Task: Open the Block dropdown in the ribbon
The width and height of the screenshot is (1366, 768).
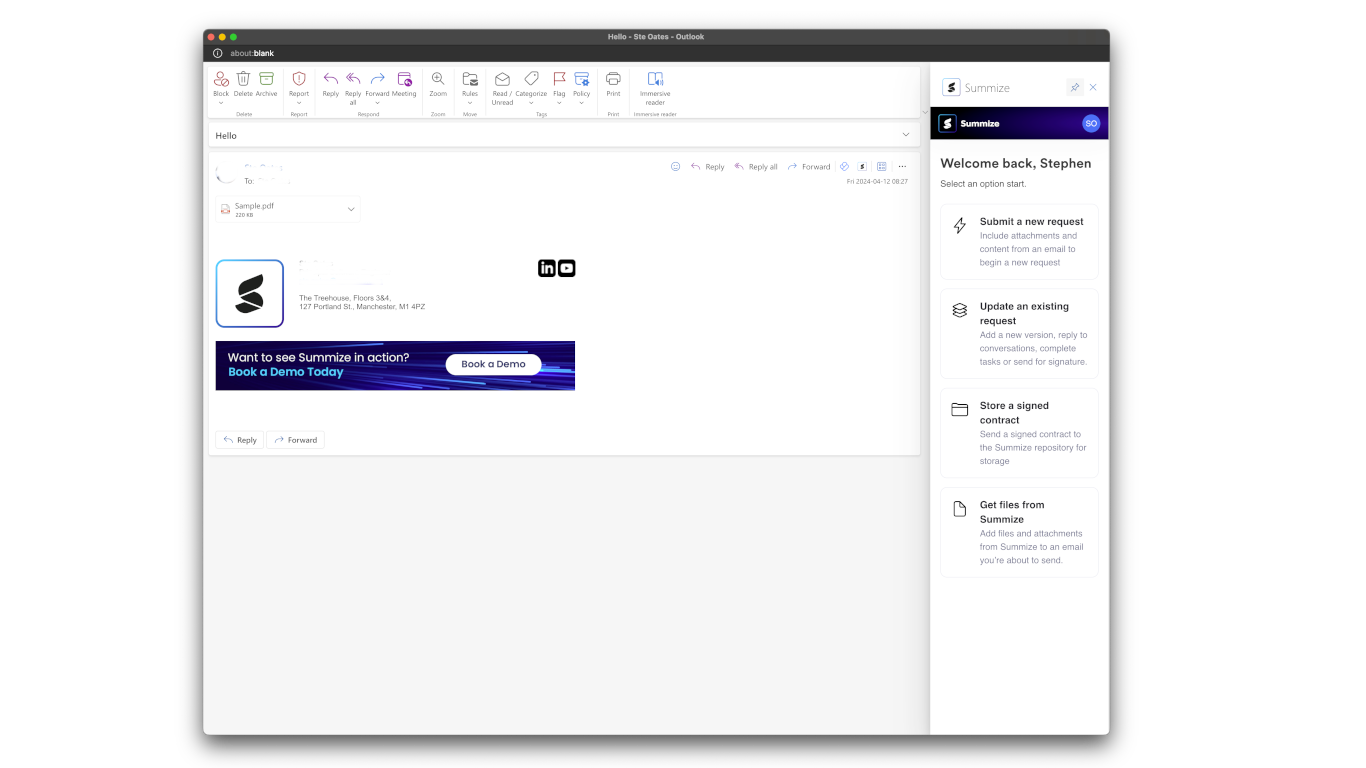Action: (221, 102)
